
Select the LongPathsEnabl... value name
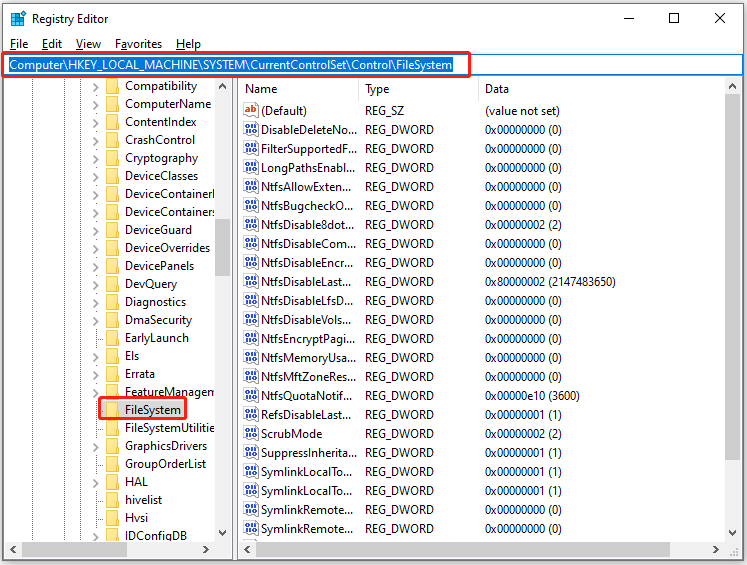coord(308,168)
